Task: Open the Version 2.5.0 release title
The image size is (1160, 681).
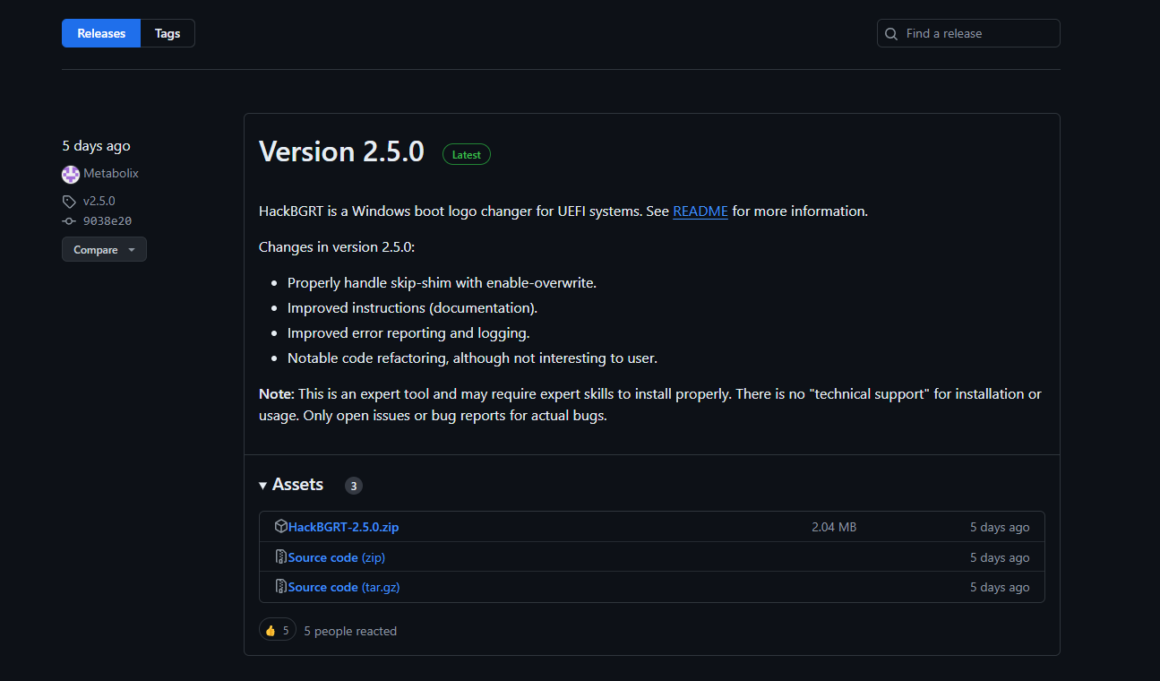Action: pyautogui.click(x=341, y=152)
